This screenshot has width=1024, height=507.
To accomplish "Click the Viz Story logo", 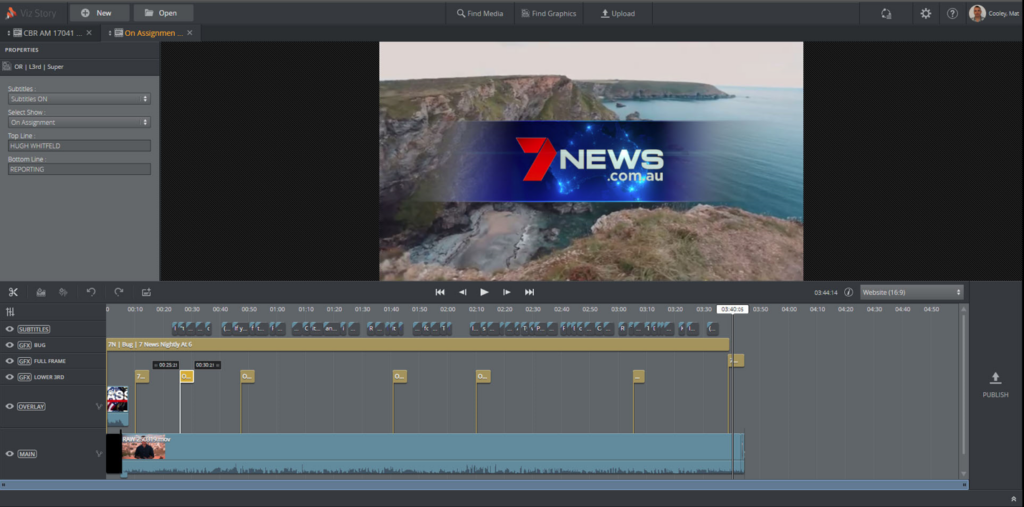I will 31,13.
